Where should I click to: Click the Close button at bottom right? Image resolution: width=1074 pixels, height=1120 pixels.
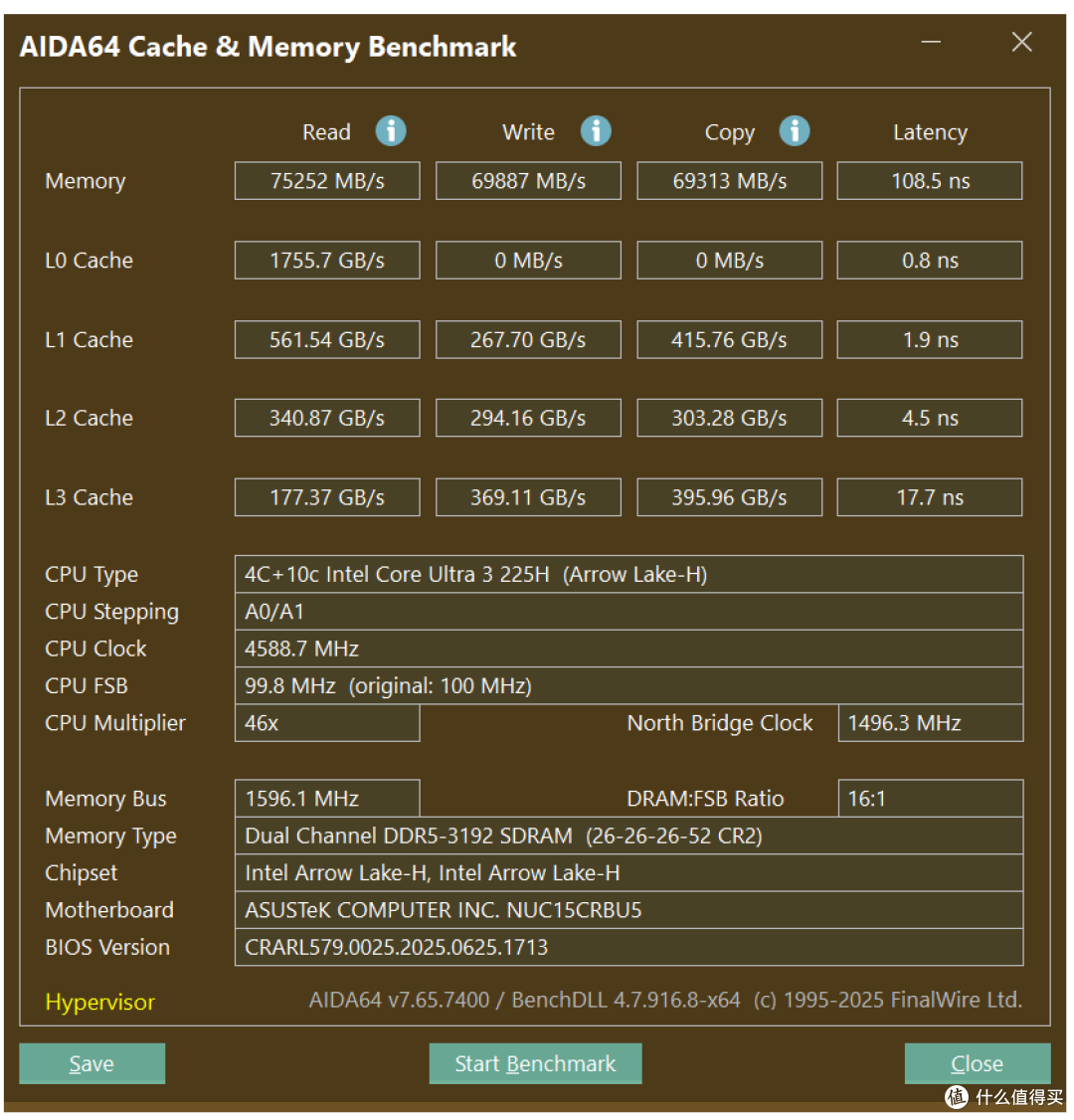[x=977, y=1063]
